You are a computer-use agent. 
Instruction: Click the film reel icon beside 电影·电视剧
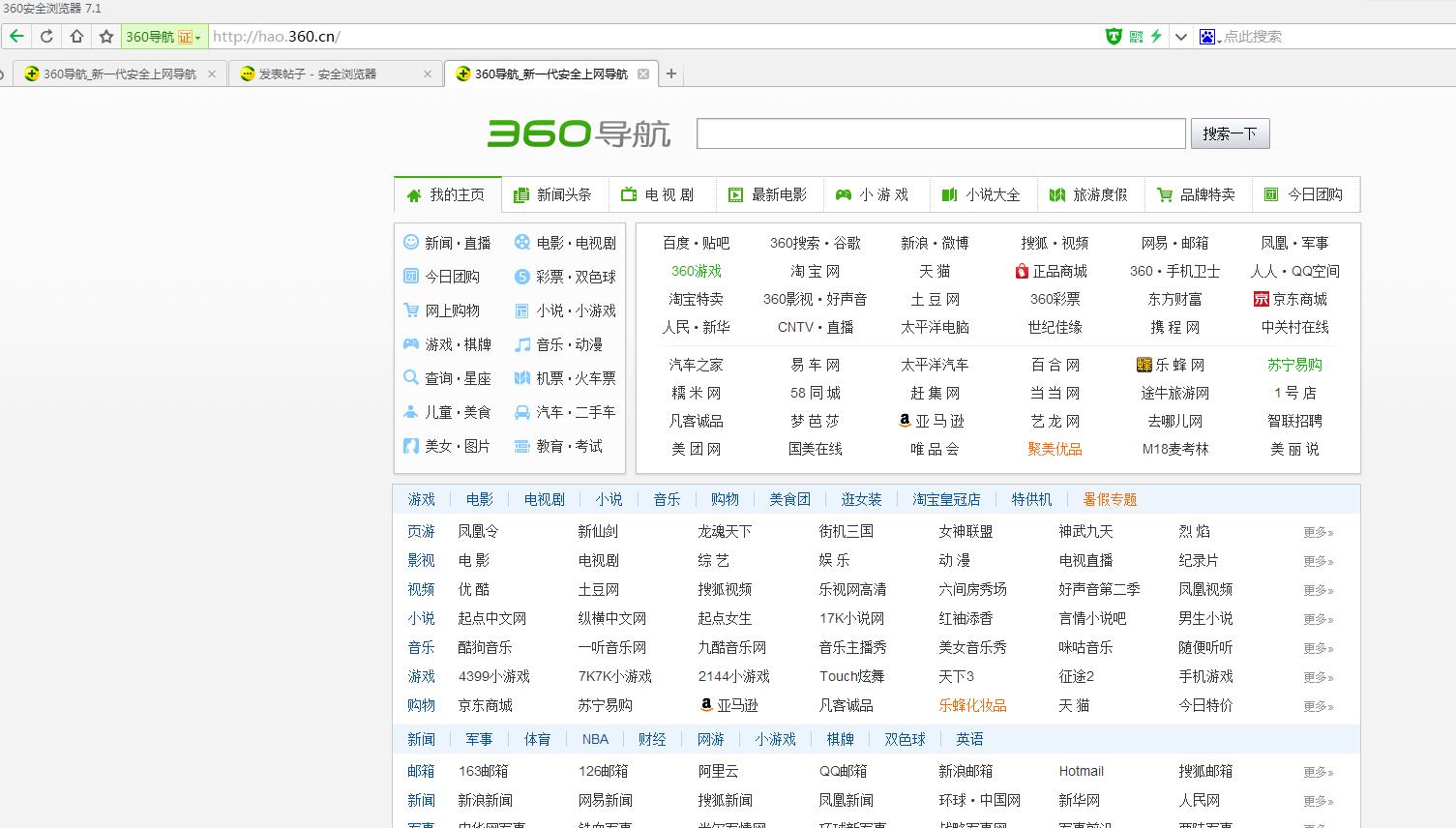click(522, 242)
